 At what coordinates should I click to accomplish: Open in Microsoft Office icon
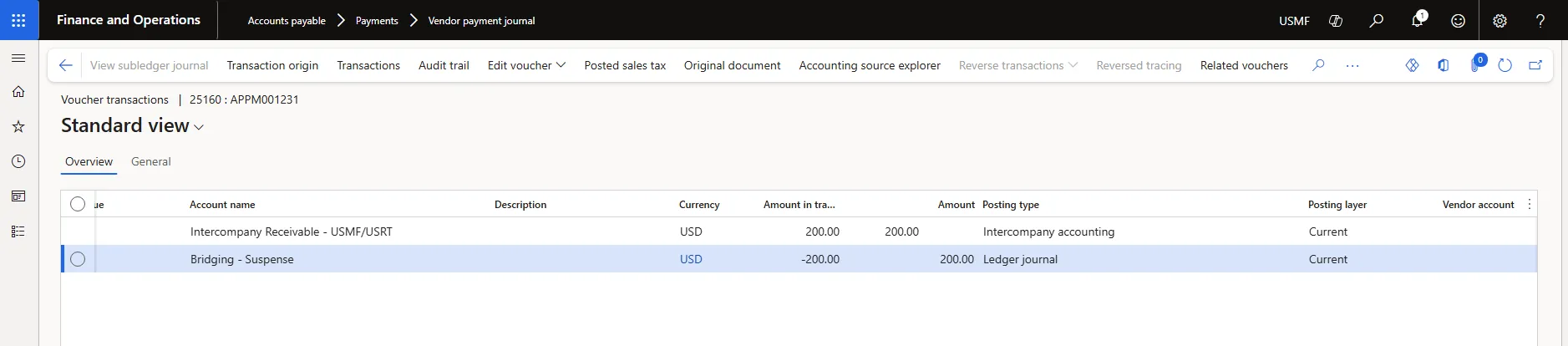(x=1444, y=65)
